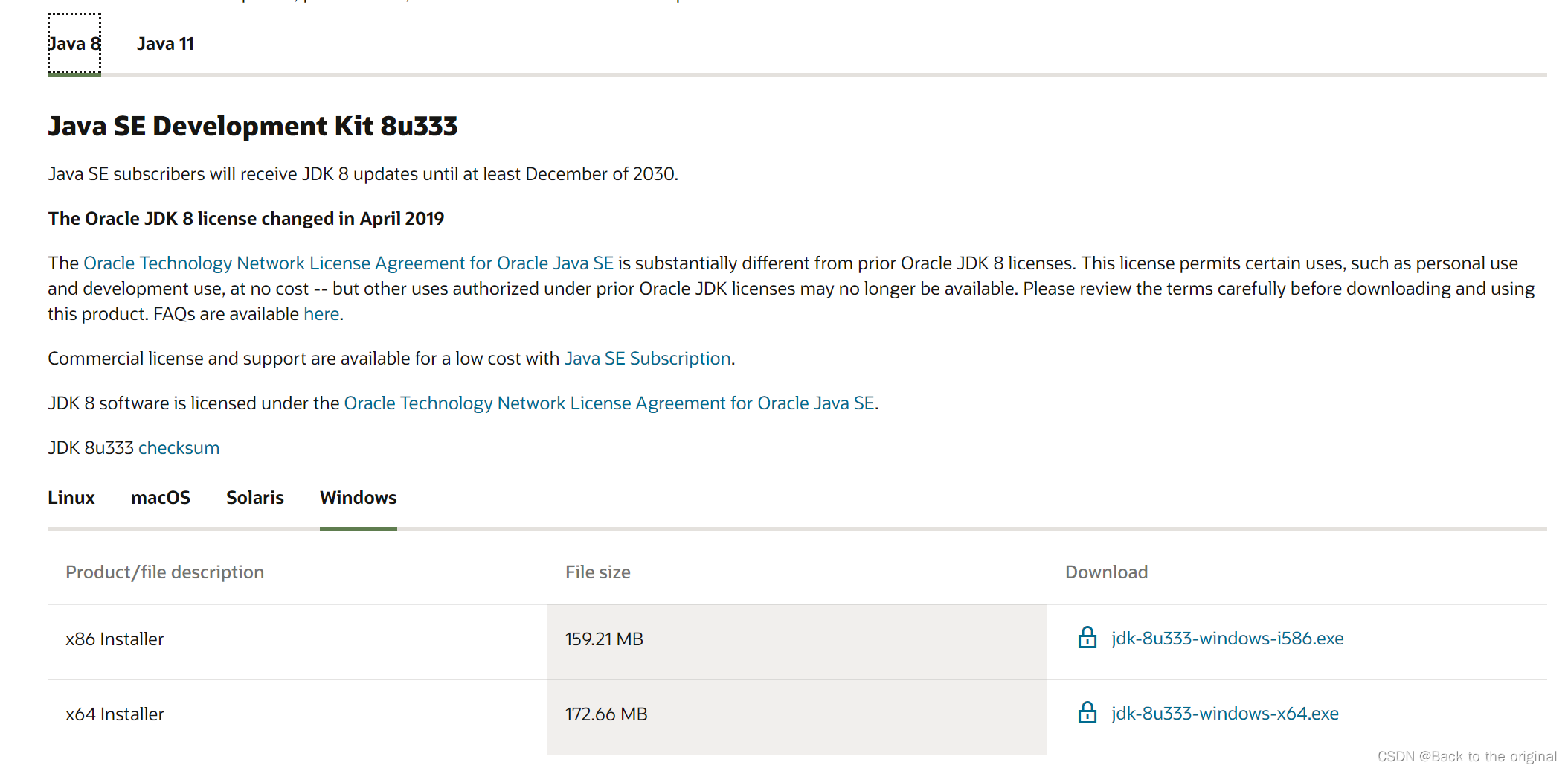Click the 'Java SE Development Kit 8u333' heading
Image resolution: width=1568 pixels, height=771 pixels.
point(253,127)
